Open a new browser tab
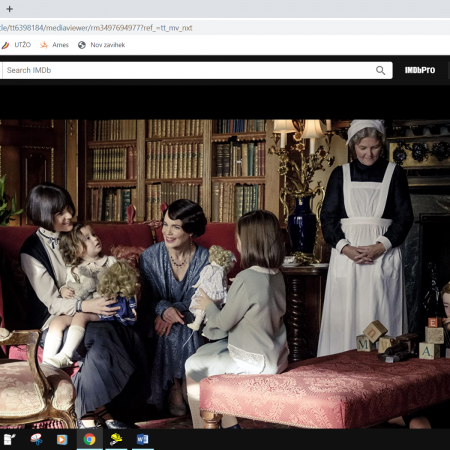Viewport: 450px width, 450px height. [10, 9]
